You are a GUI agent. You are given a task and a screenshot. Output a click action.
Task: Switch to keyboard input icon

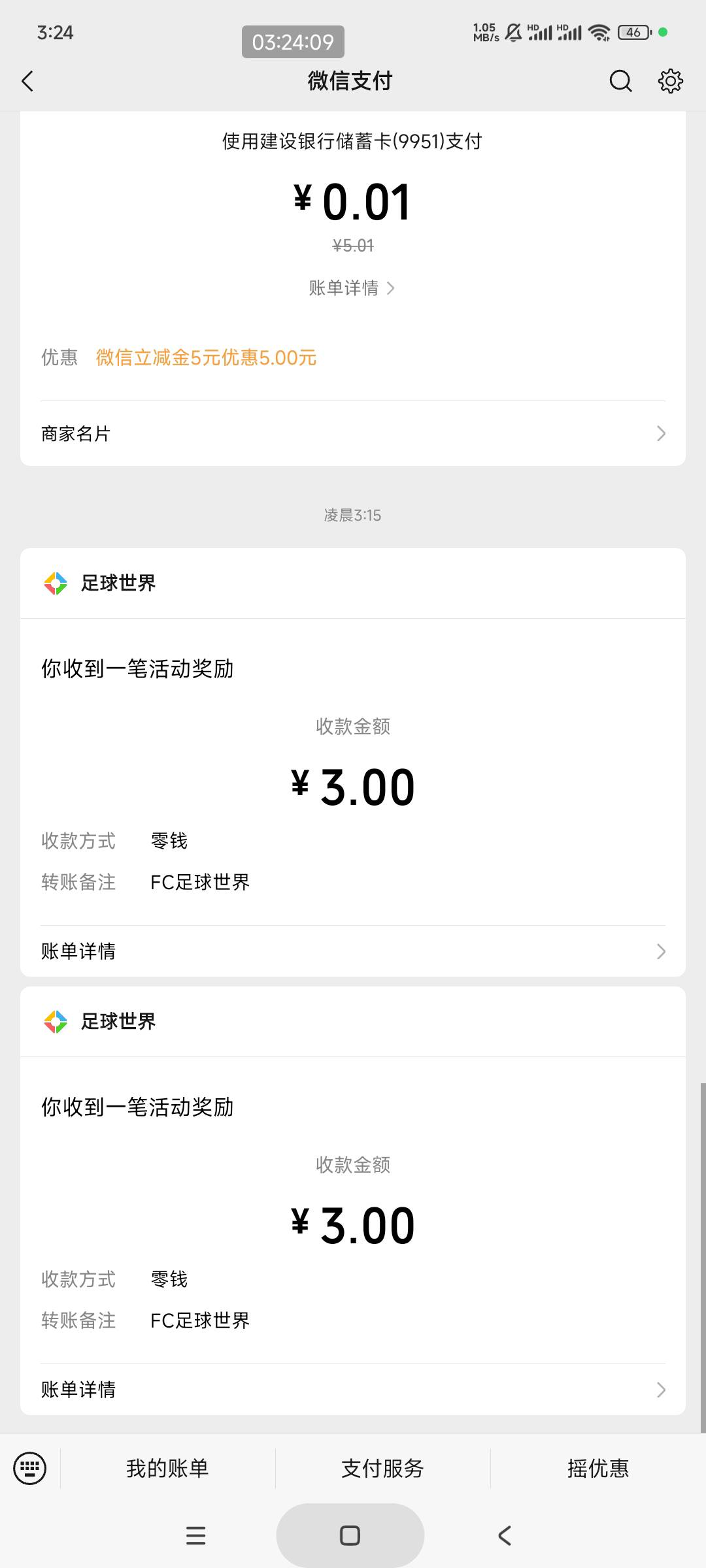[x=30, y=1468]
